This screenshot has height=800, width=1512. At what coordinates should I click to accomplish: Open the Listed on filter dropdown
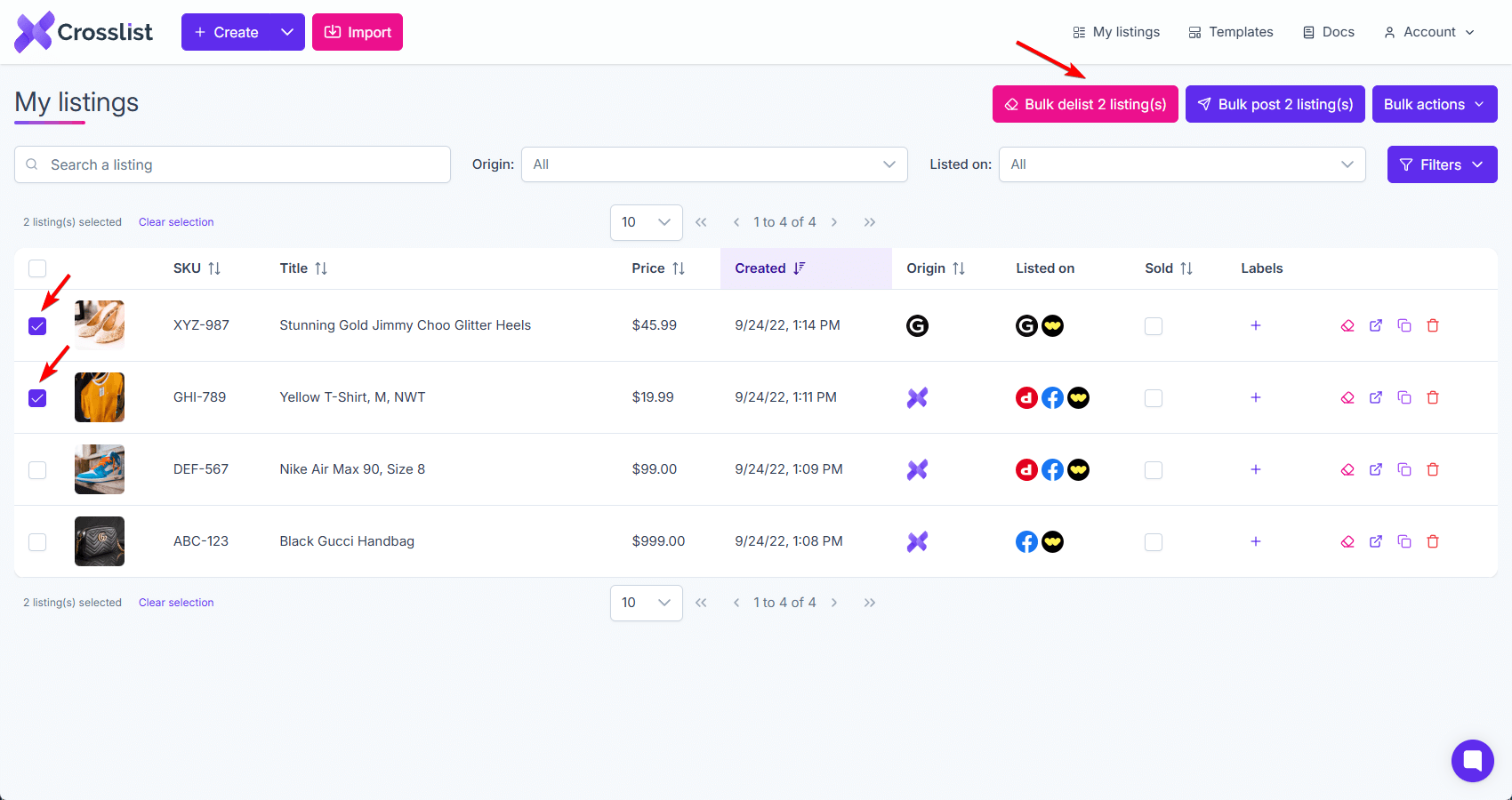[x=1182, y=164]
